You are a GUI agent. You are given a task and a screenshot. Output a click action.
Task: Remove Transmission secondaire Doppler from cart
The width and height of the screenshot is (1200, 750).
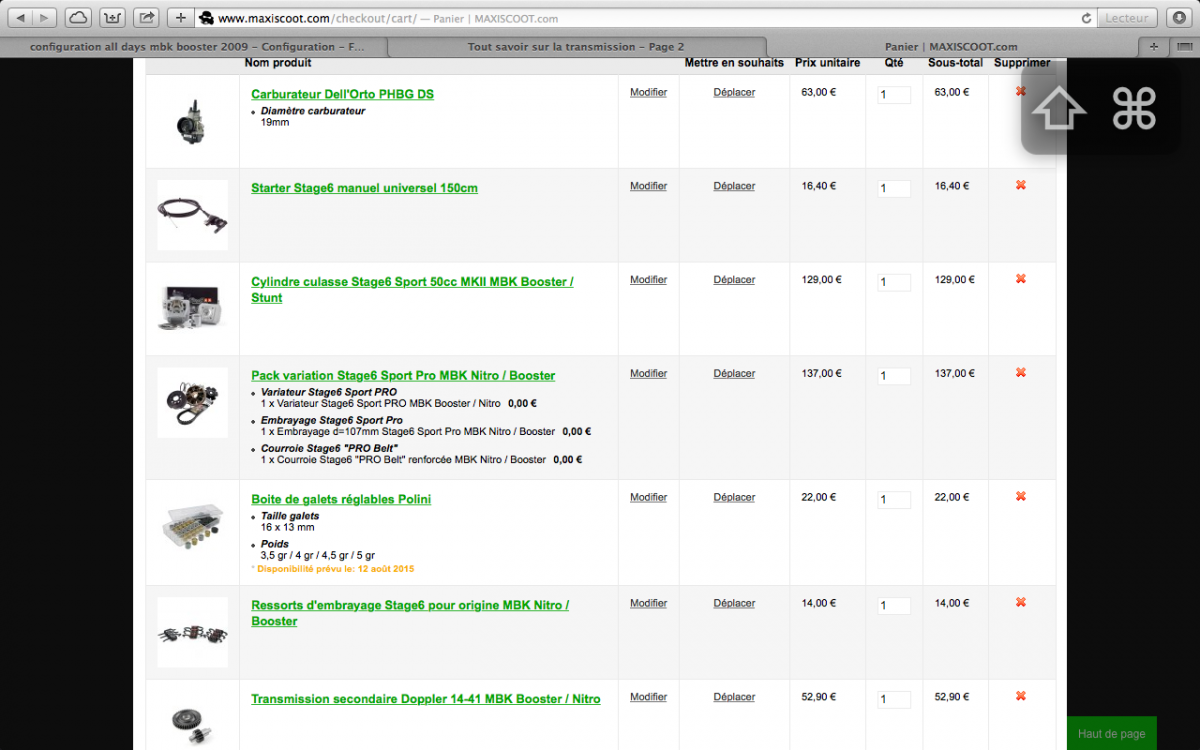coord(1021,697)
